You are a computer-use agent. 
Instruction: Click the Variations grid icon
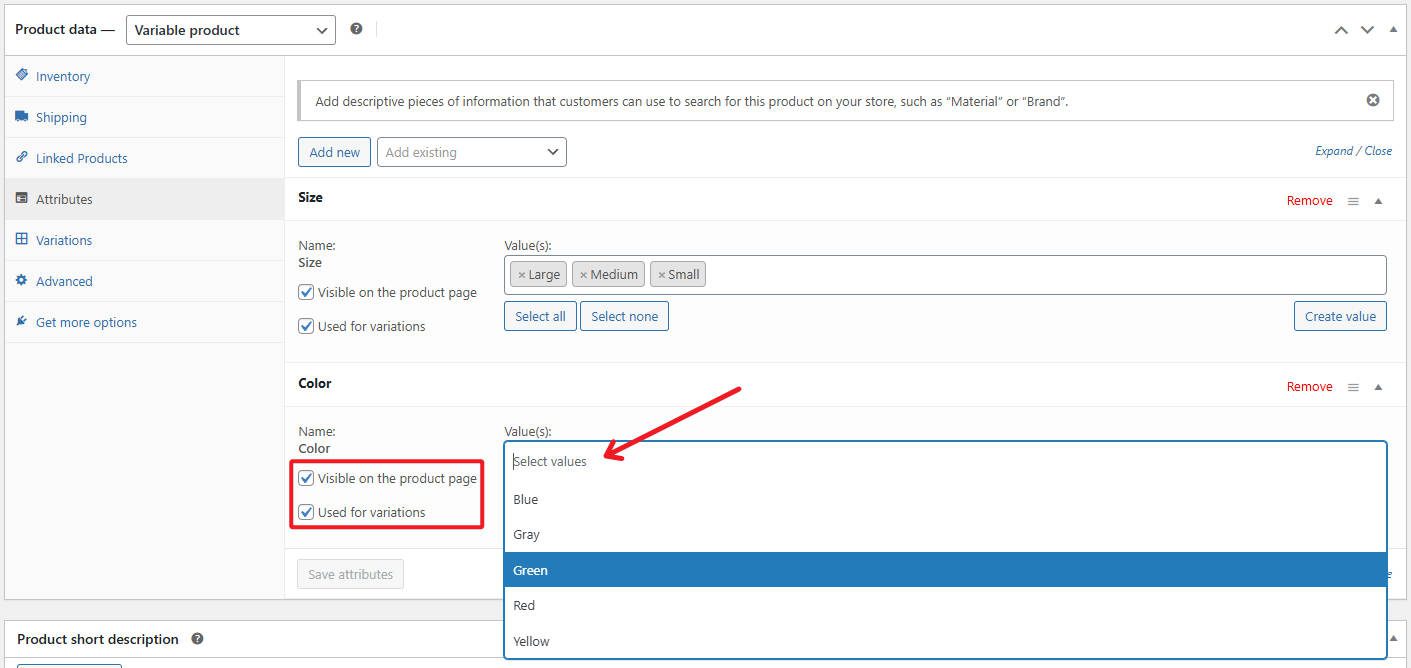(x=22, y=240)
